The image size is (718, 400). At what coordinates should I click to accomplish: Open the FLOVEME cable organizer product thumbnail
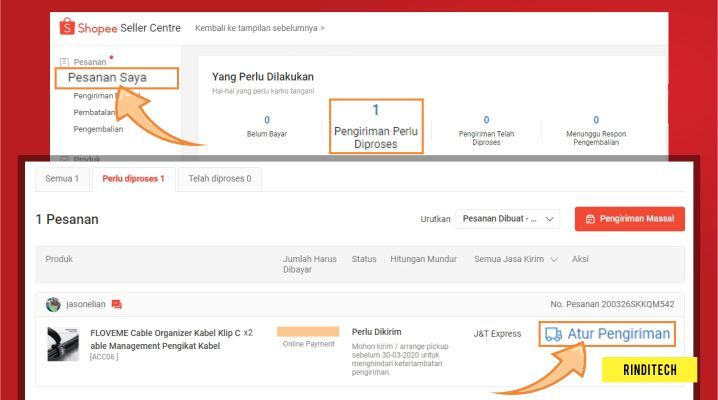(63, 344)
